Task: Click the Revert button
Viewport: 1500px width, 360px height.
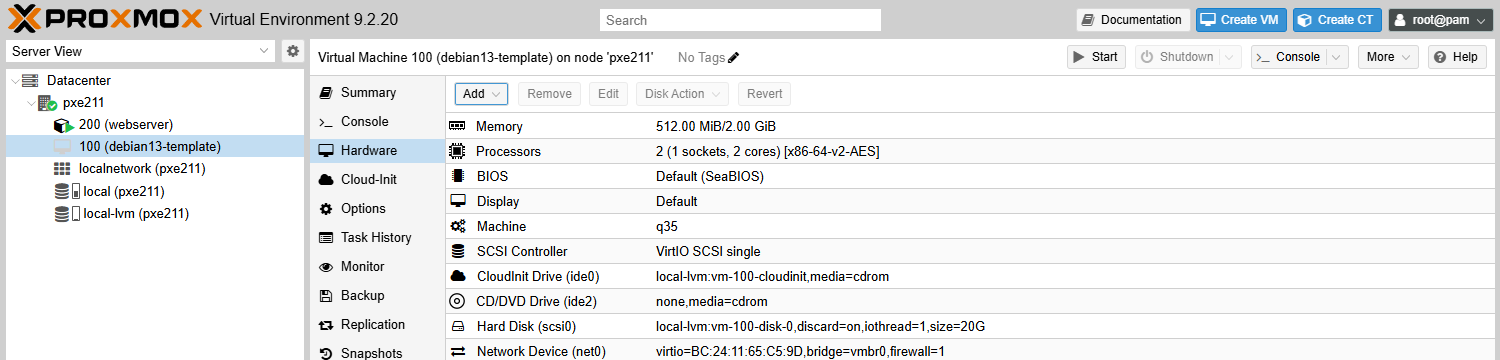Action: coord(764,93)
